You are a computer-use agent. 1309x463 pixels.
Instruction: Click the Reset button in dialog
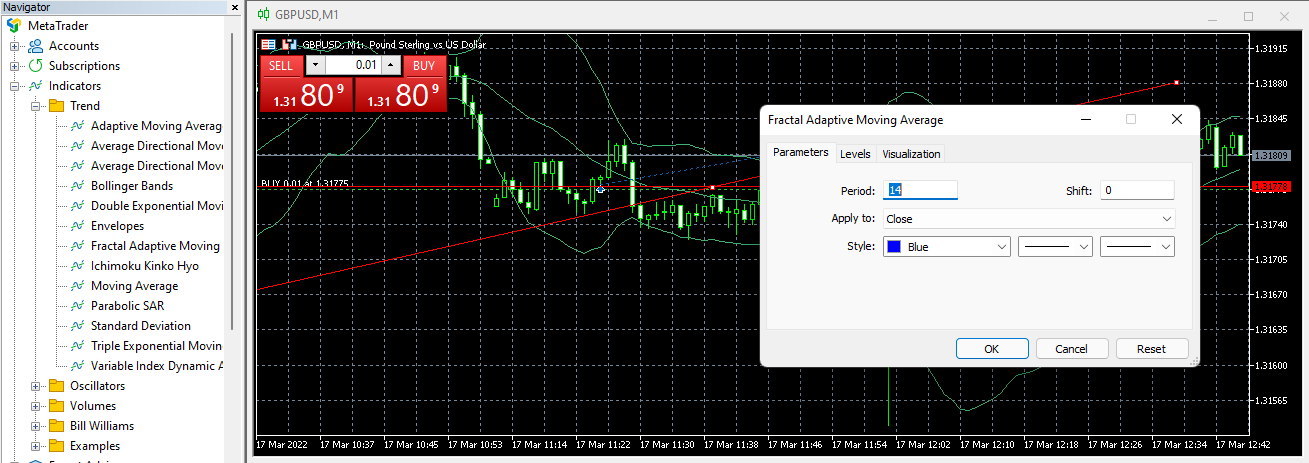click(x=1152, y=349)
